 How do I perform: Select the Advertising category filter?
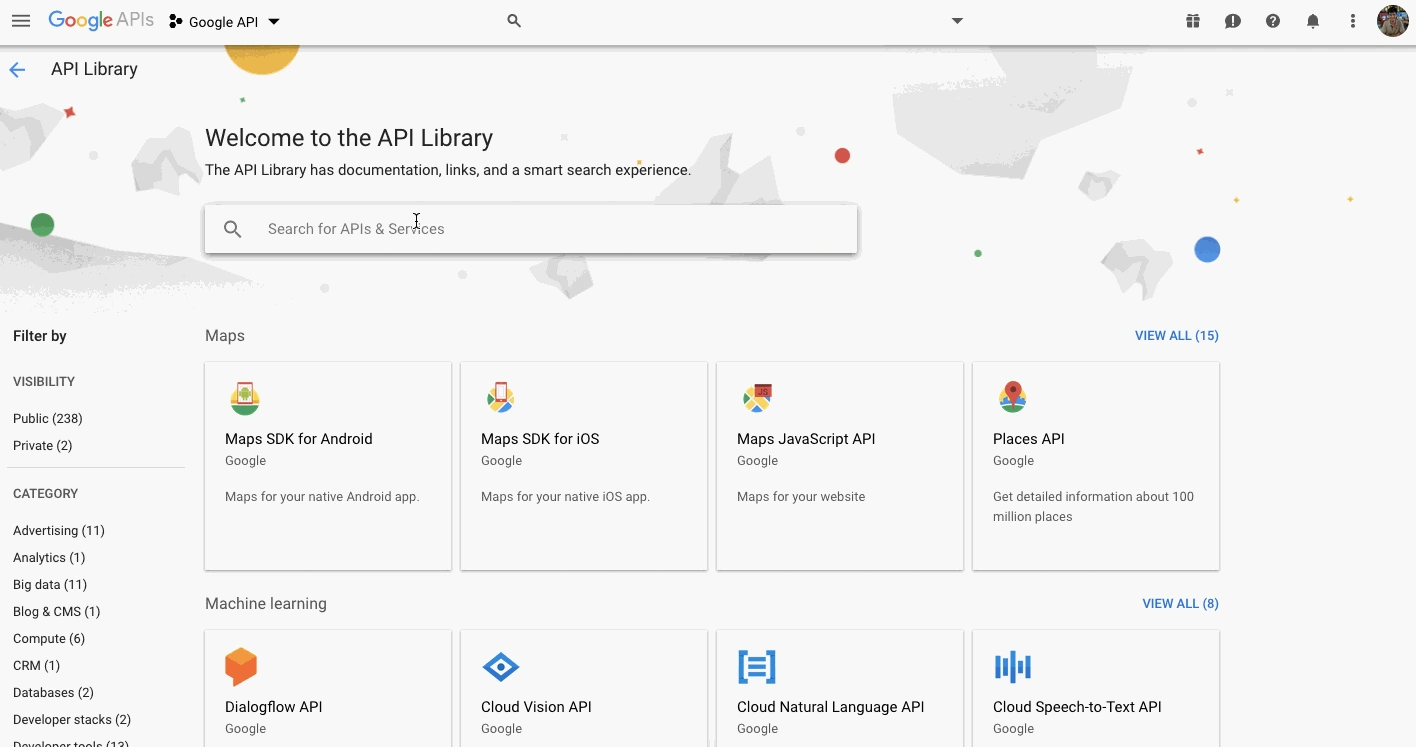58,530
